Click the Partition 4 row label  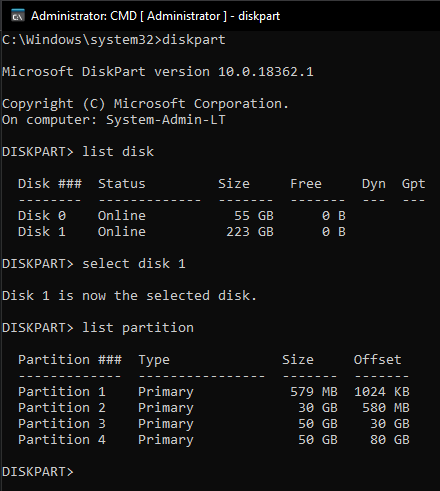[x=62, y=440]
